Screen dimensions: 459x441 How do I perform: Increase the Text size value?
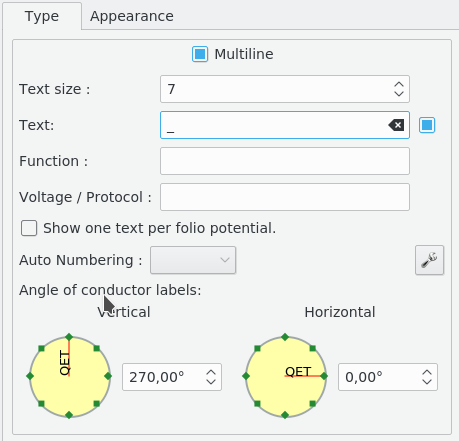[x=399, y=85]
